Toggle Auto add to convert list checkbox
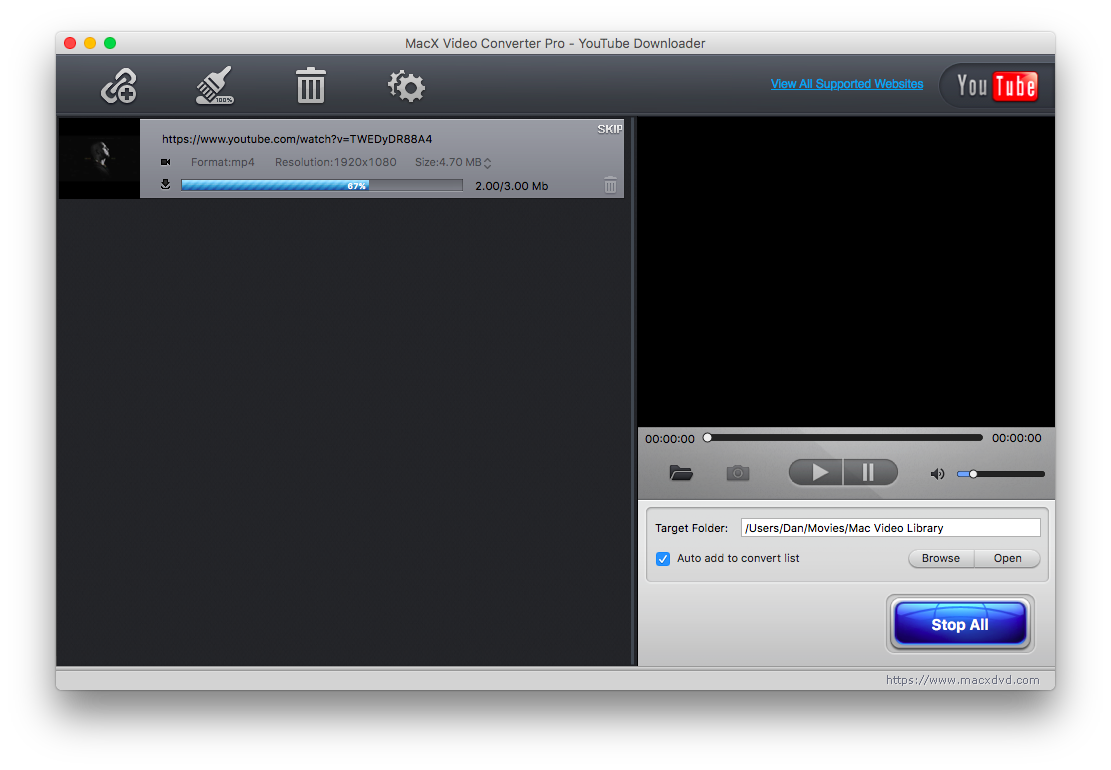The width and height of the screenshot is (1111, 770). point(663,559)
